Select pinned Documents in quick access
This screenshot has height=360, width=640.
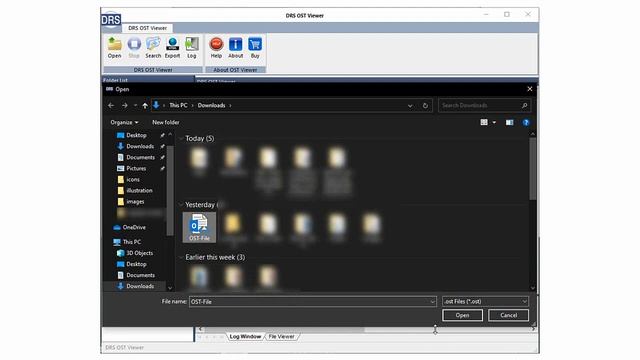[140, 157]
